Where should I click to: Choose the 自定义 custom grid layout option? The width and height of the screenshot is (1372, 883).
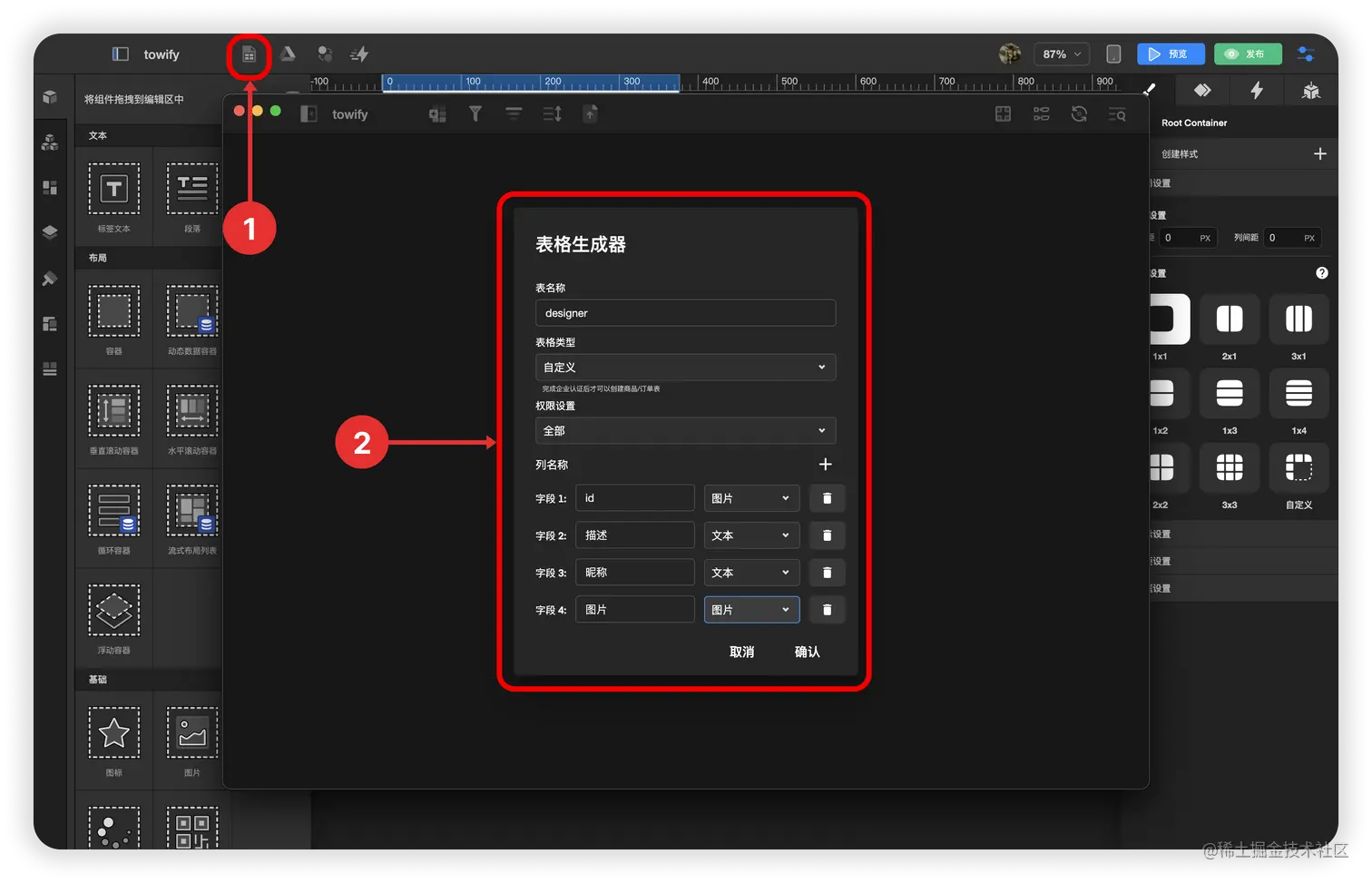pos(1298,467)
